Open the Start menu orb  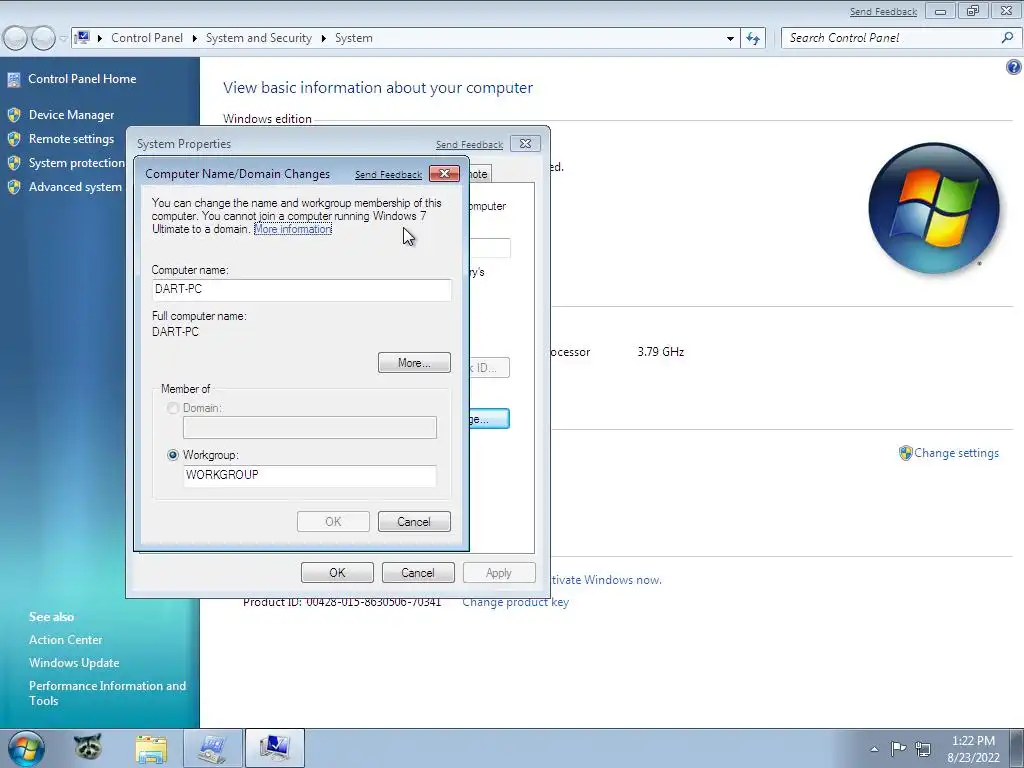pyautogui.click(x=26, y=748)
